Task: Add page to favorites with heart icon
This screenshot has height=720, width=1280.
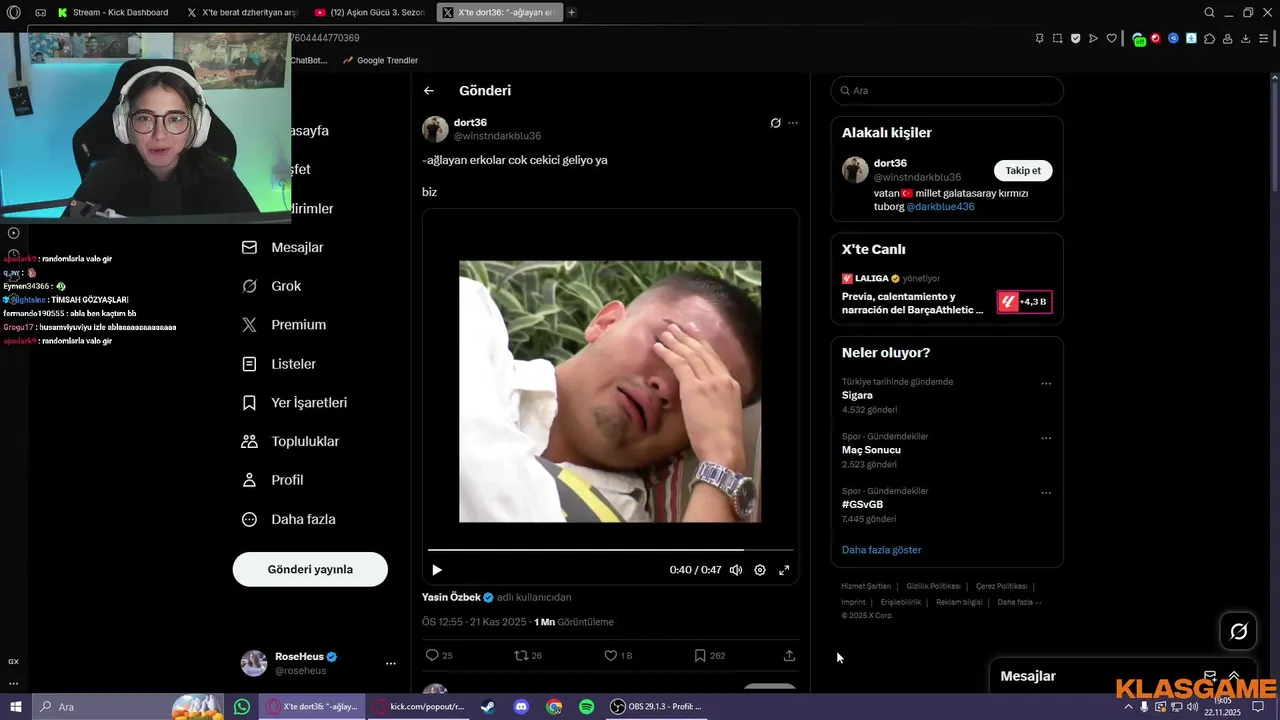Action: [1111, 38]
